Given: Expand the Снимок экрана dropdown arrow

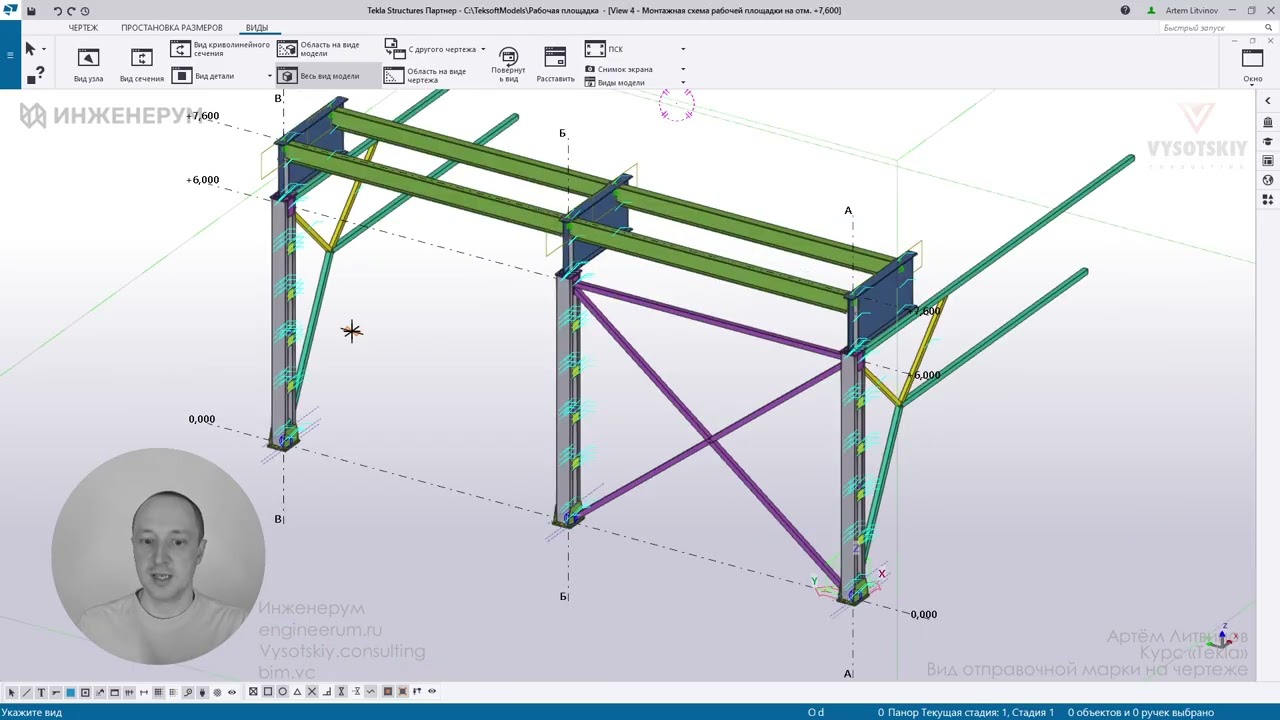Looking at the screenshot, I should click(683, 69).
